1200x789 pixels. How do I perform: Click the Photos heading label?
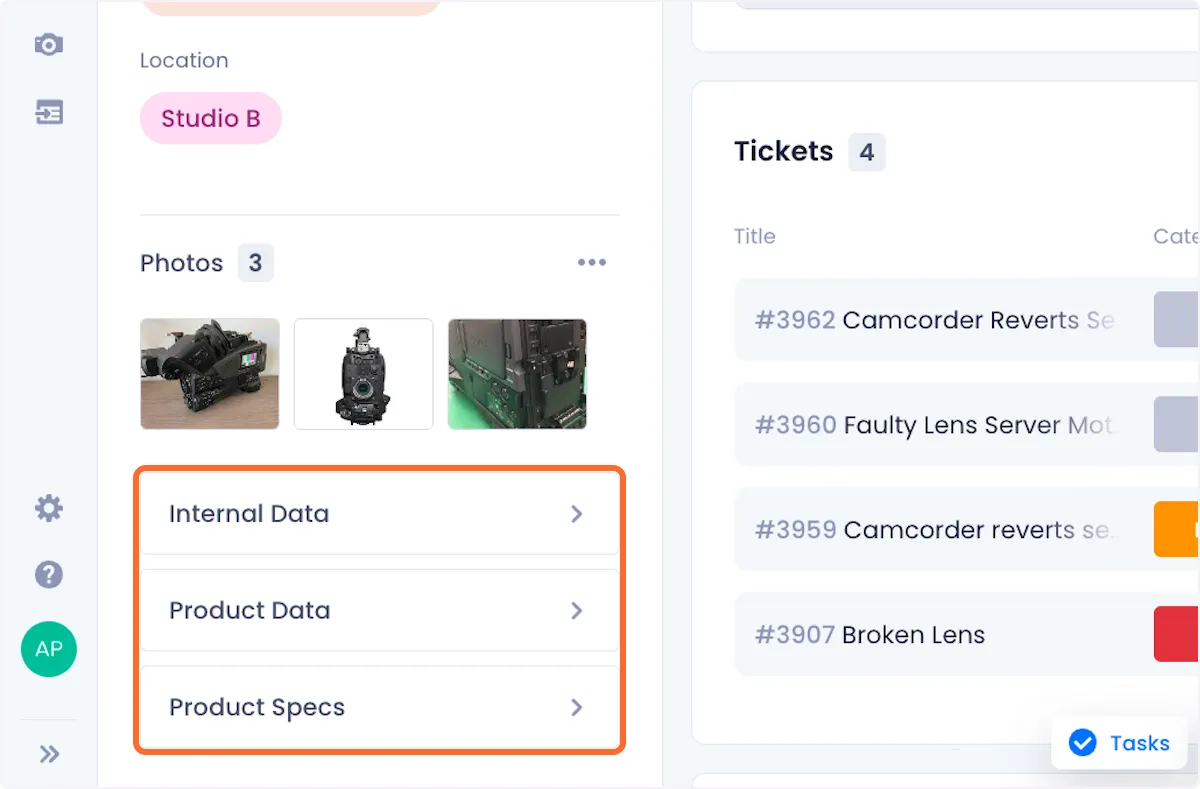pos(182,263)
